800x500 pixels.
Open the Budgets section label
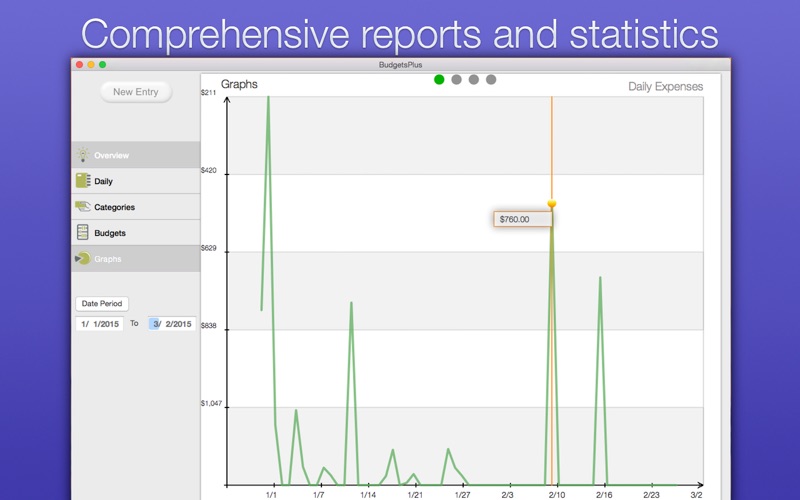click(110, 233)
